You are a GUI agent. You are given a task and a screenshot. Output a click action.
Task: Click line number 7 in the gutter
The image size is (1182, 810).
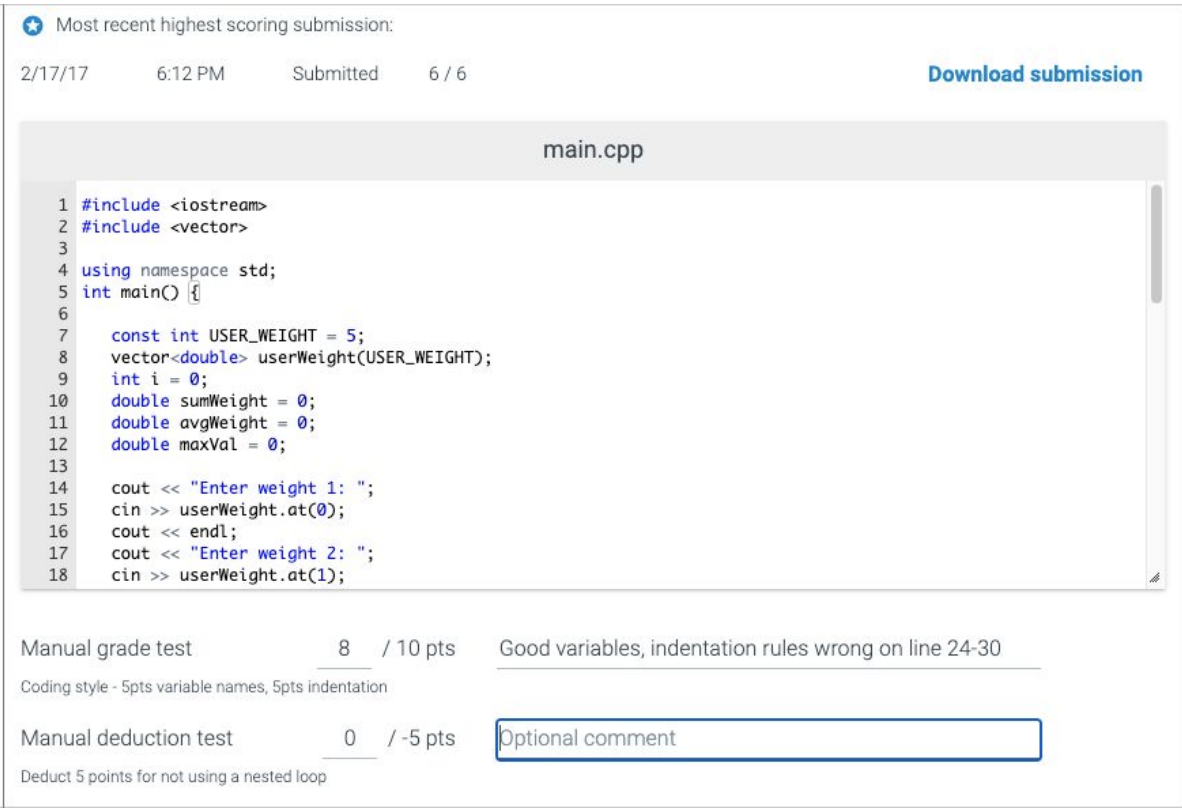(61, 335)
